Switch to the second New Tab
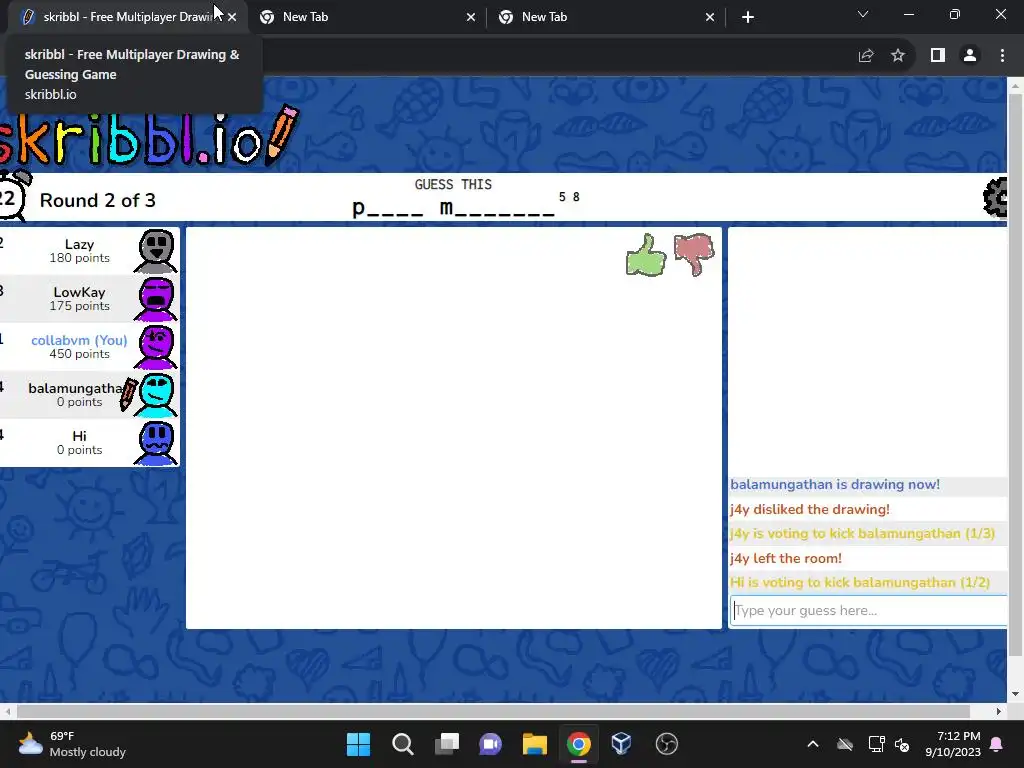 coord(607,17)
